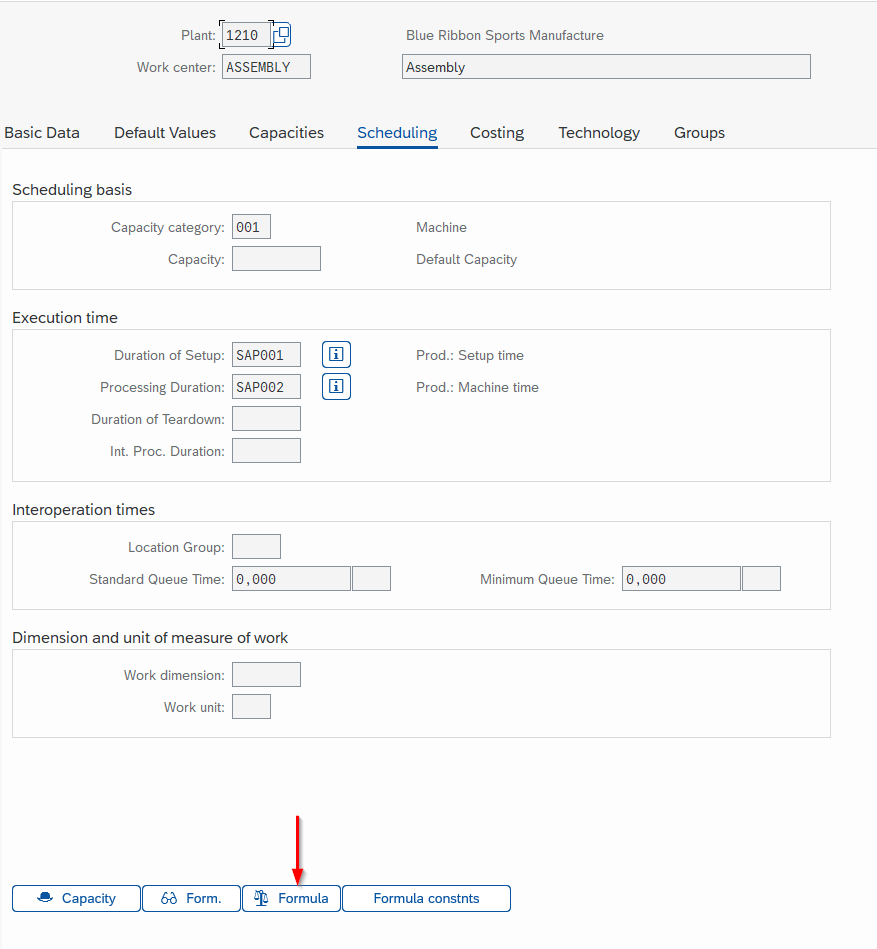
Task: Click the Work dimension field
Action: pyautogui.click(x=266, y=674)
